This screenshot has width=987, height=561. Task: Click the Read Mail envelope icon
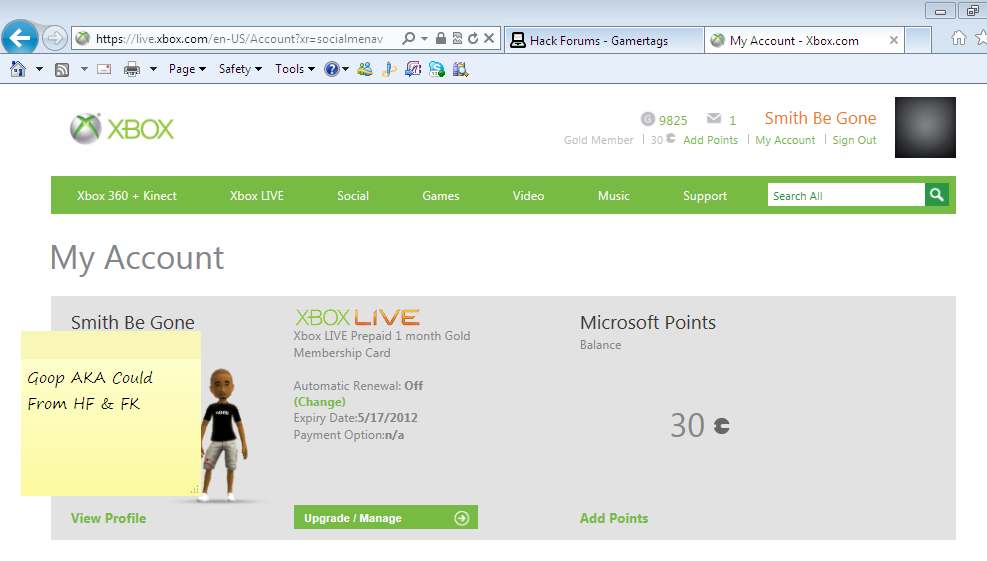pyautogui.click(x=104, y=69)
